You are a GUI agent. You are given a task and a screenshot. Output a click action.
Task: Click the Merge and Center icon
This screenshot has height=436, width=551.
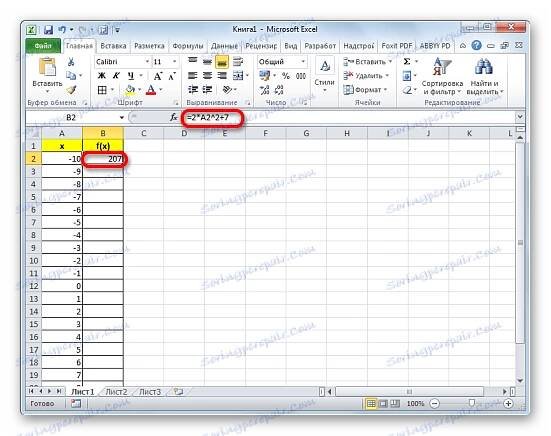click(x=238, y=76)
